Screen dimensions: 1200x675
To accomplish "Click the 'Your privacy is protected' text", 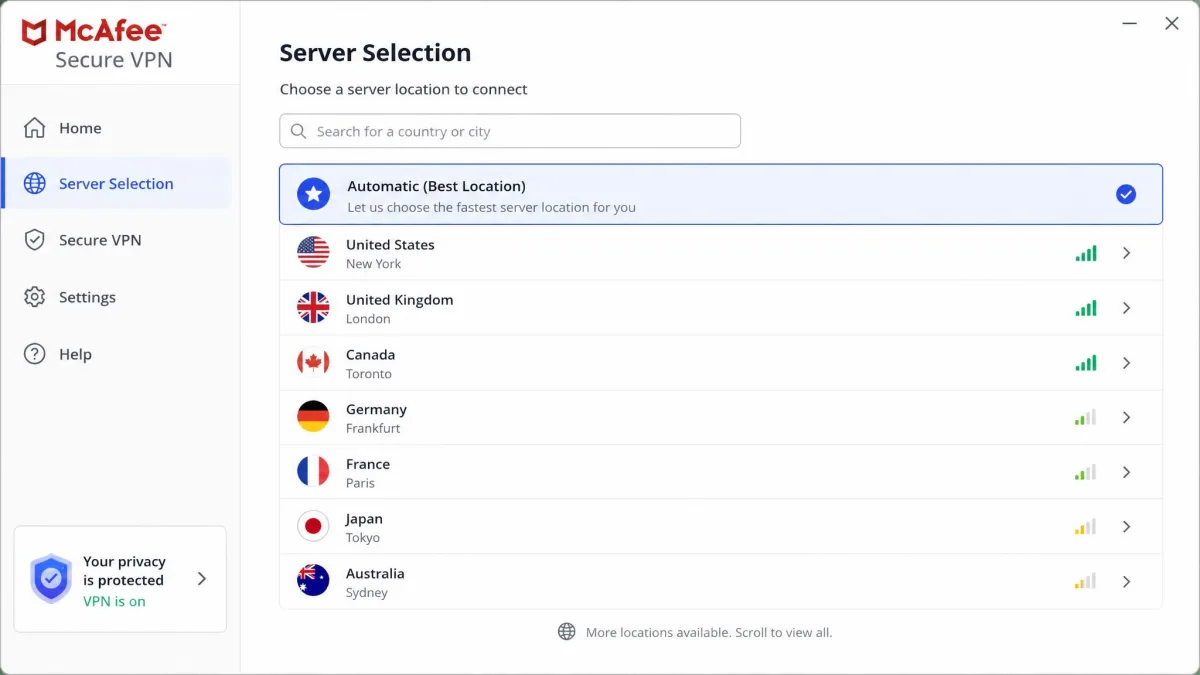I will [x=124, y=571].
